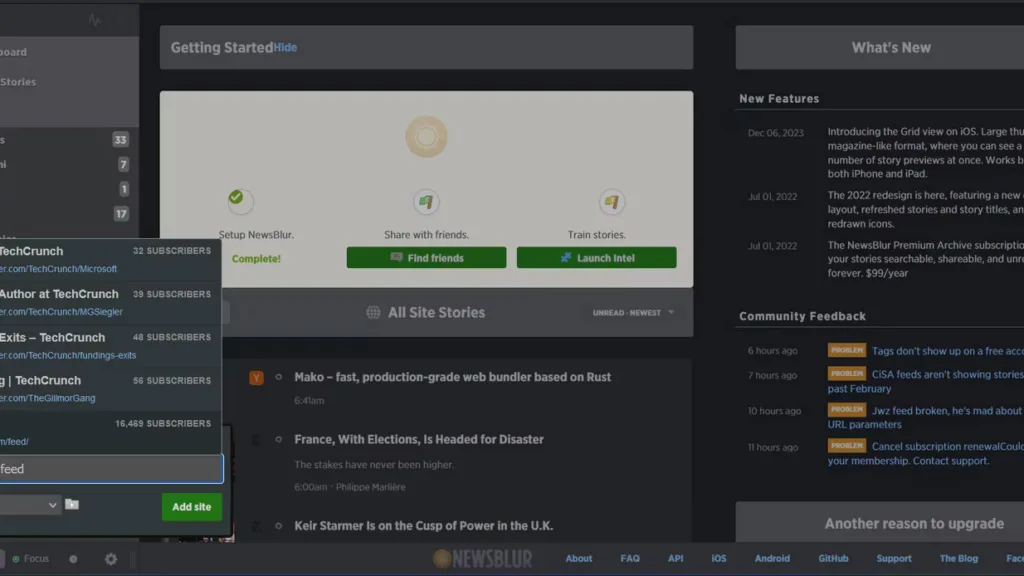1024x576 pixels.
Task: Click the 17 unread count badge
Action: coord(121,214)
